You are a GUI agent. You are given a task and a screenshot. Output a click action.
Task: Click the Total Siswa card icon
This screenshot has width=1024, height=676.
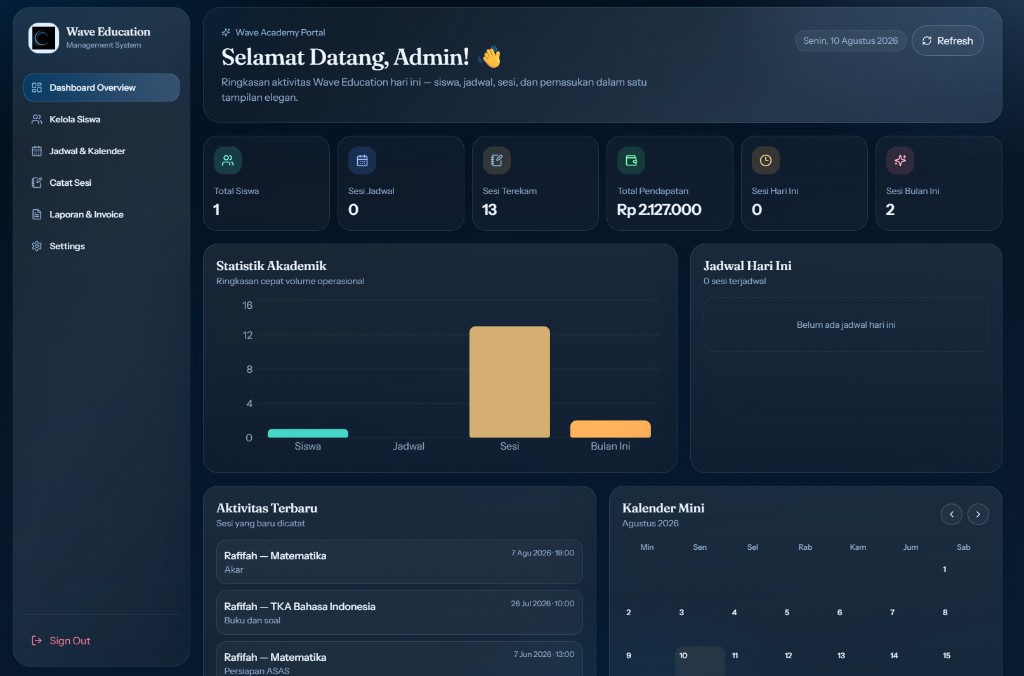click(x=228, y=160)
